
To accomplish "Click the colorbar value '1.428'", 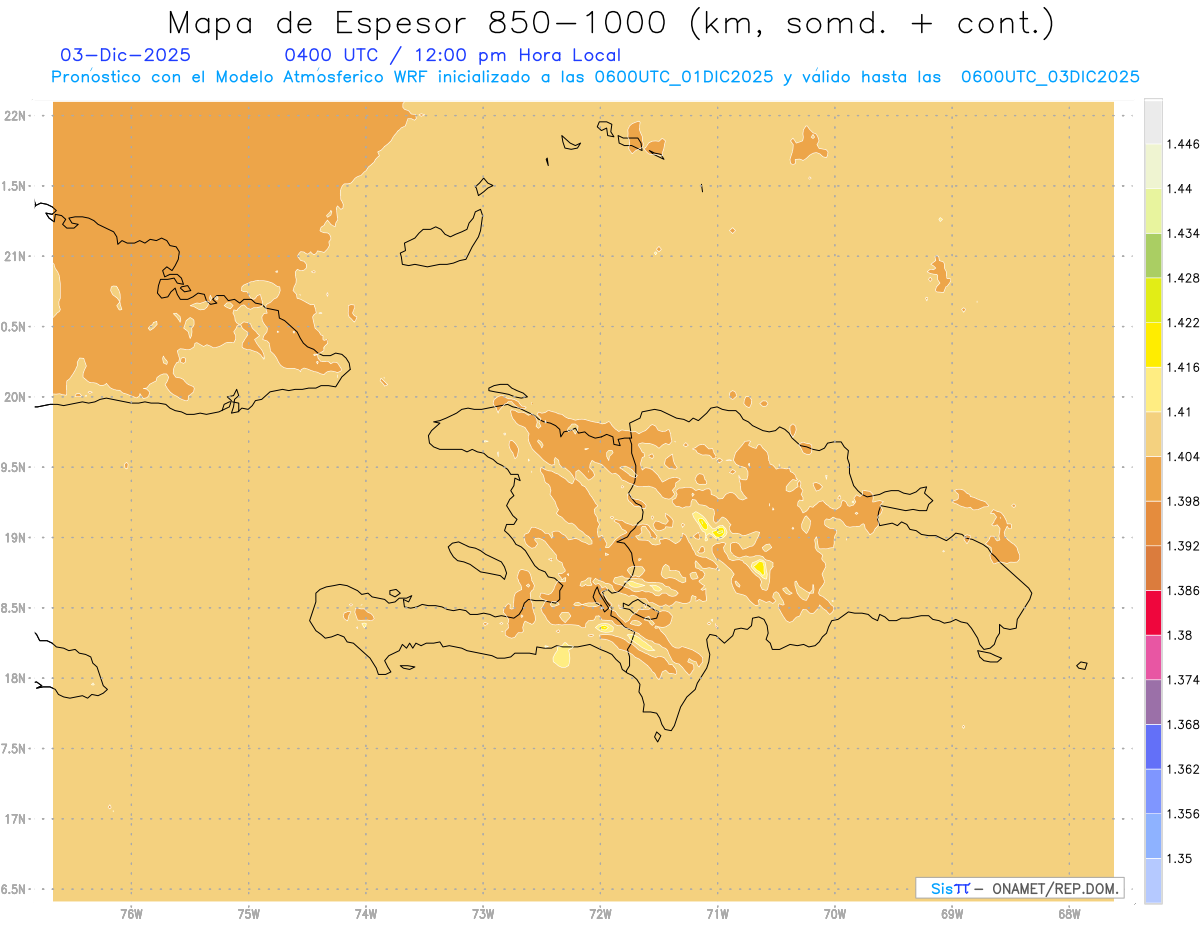I will [1184, 278].
